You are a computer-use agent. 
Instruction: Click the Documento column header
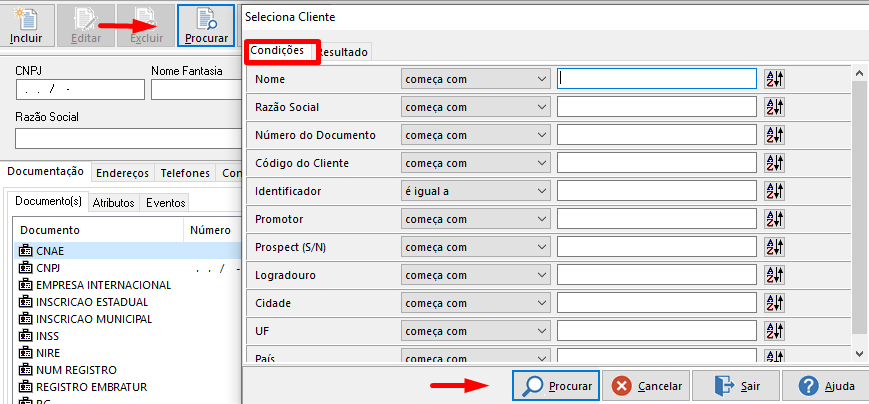coord(98,230)
